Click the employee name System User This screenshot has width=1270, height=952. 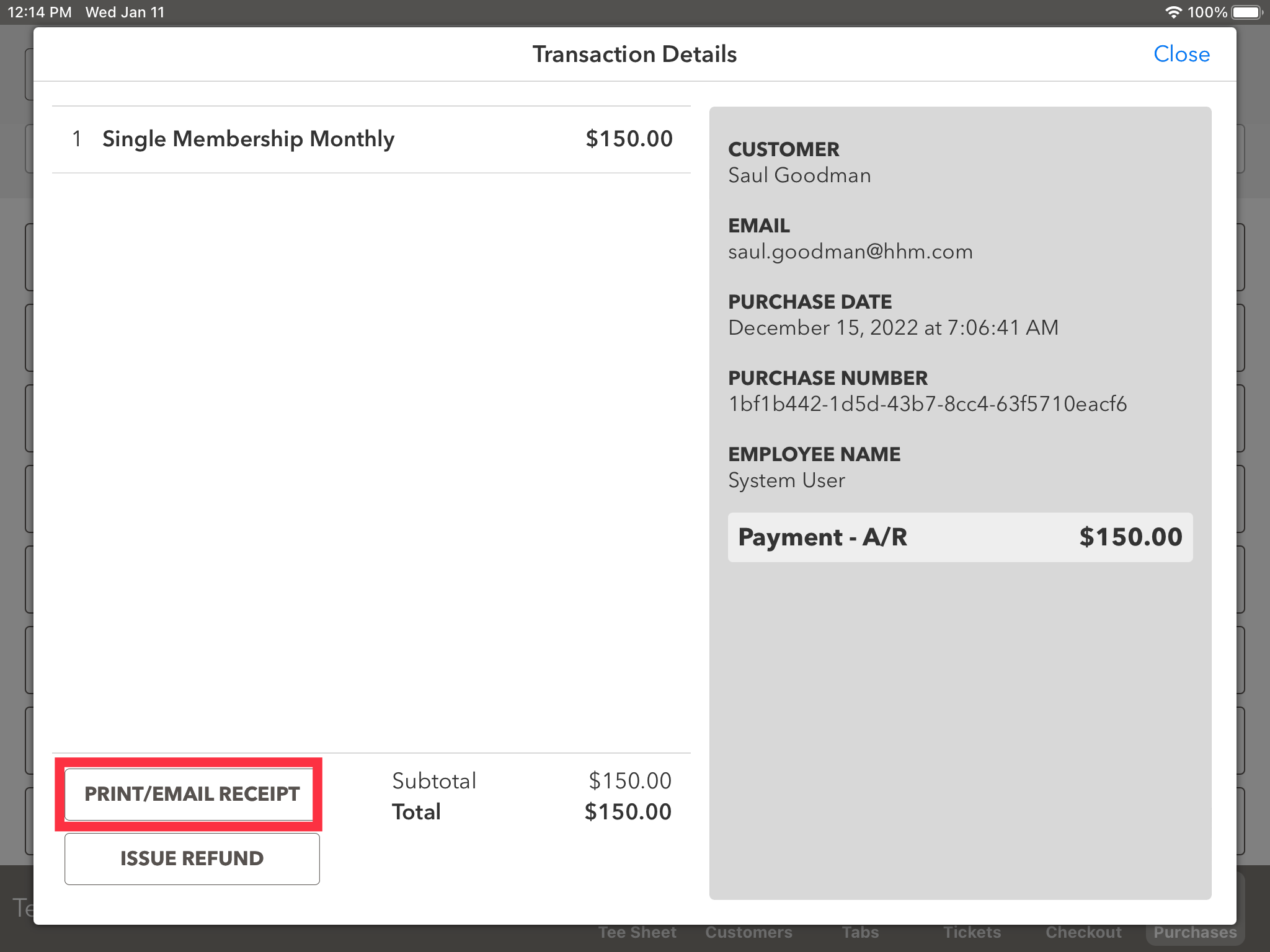tap(786, 480)
